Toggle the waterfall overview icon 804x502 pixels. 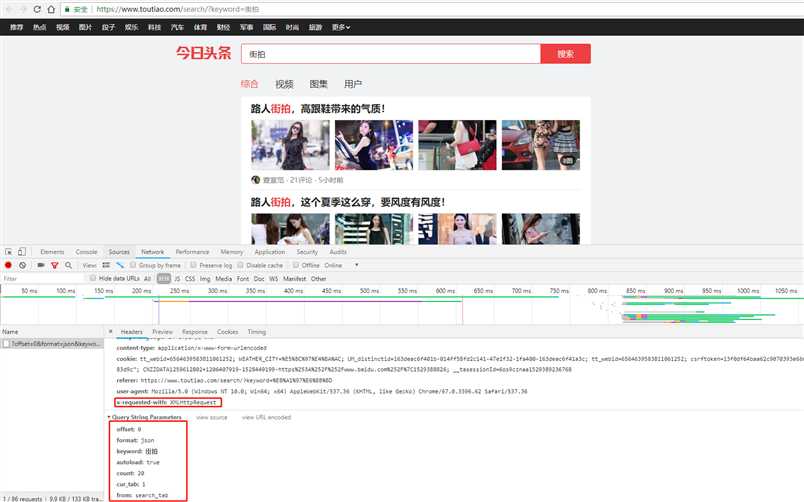(120, 265)
